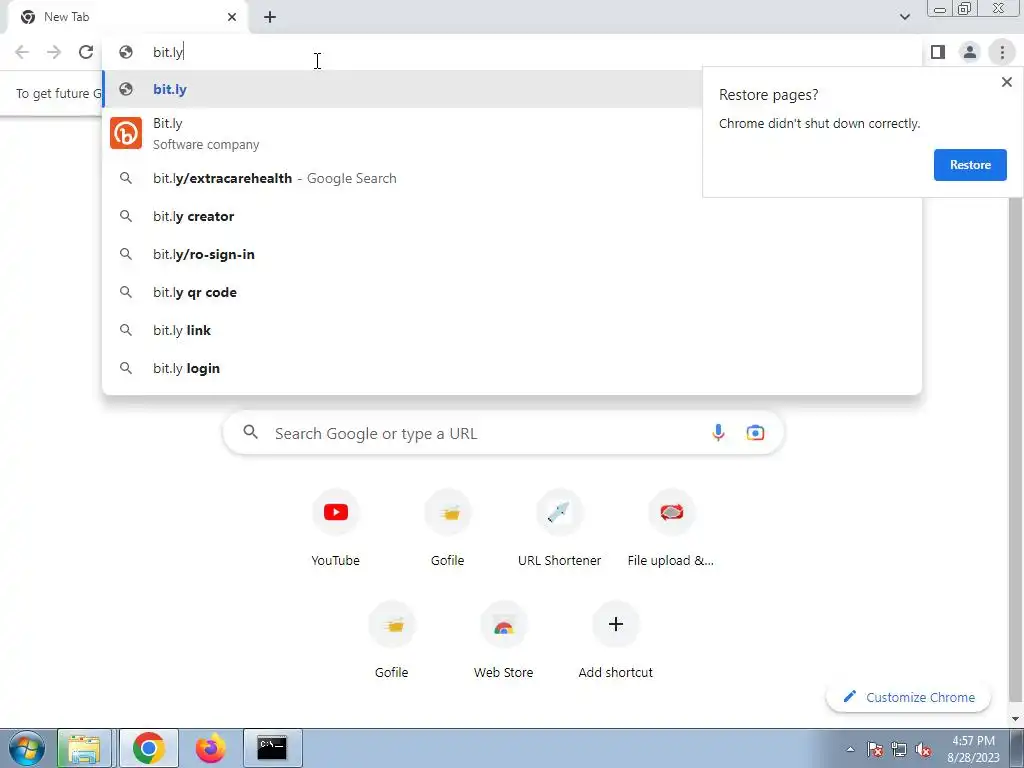Go back using the back arrow
Viewport: 1024px width, 768px height.
point(22,52)
